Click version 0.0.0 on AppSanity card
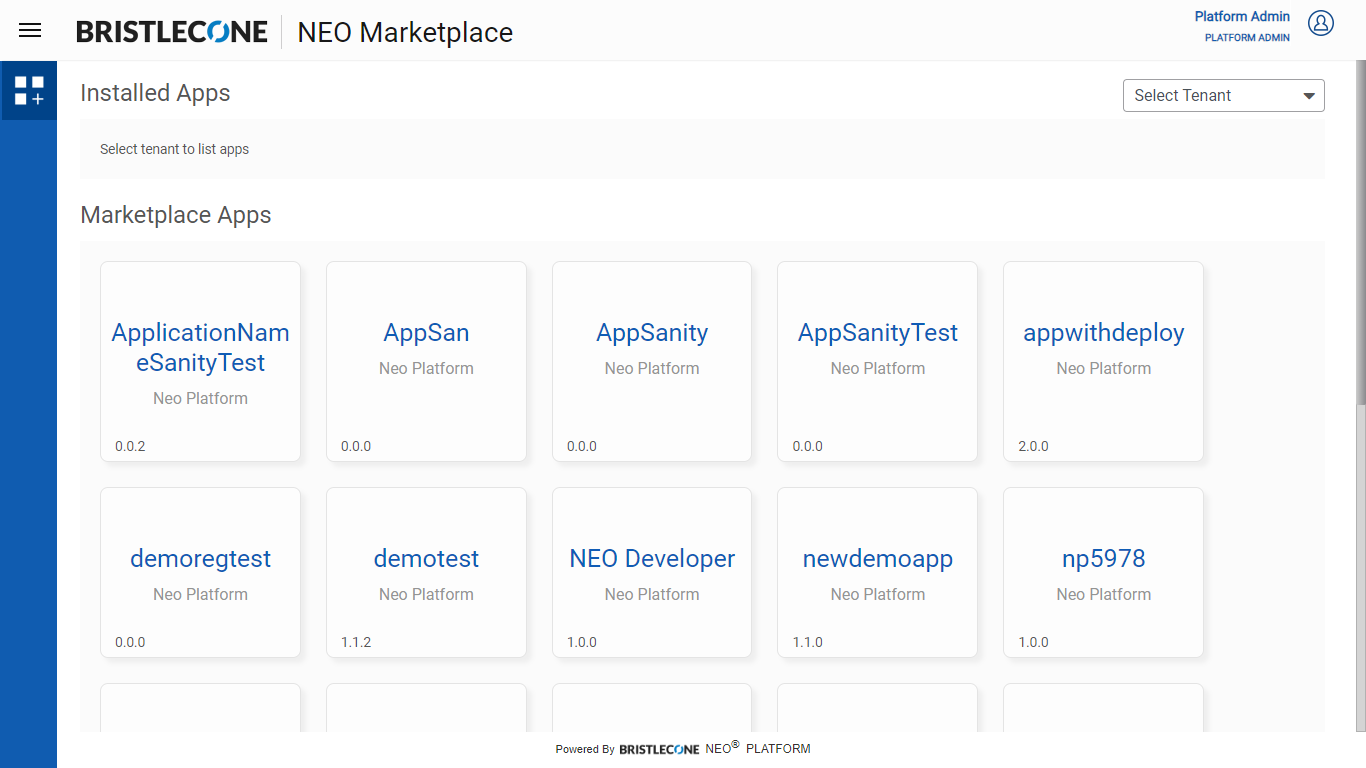 pyautogui.click(x=582, y=446)
